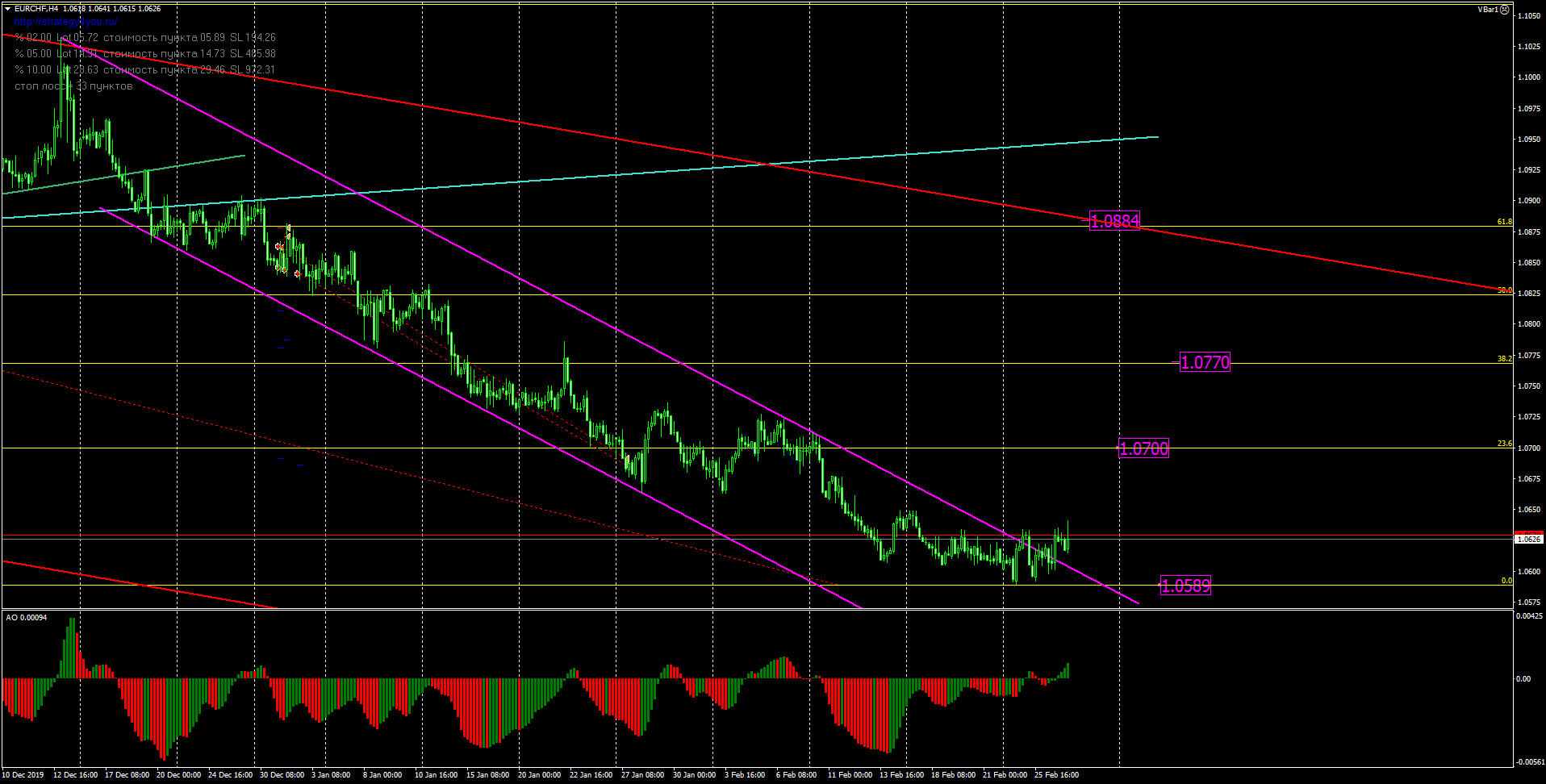Viewport: 1546px width, 784px height.
Task: Click the 0.0 Fibonacci level label
Action: pos(1506,581)
